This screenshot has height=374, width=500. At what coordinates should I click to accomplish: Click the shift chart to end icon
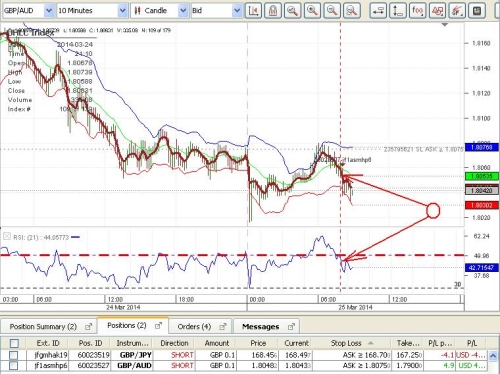pos(253,11)
